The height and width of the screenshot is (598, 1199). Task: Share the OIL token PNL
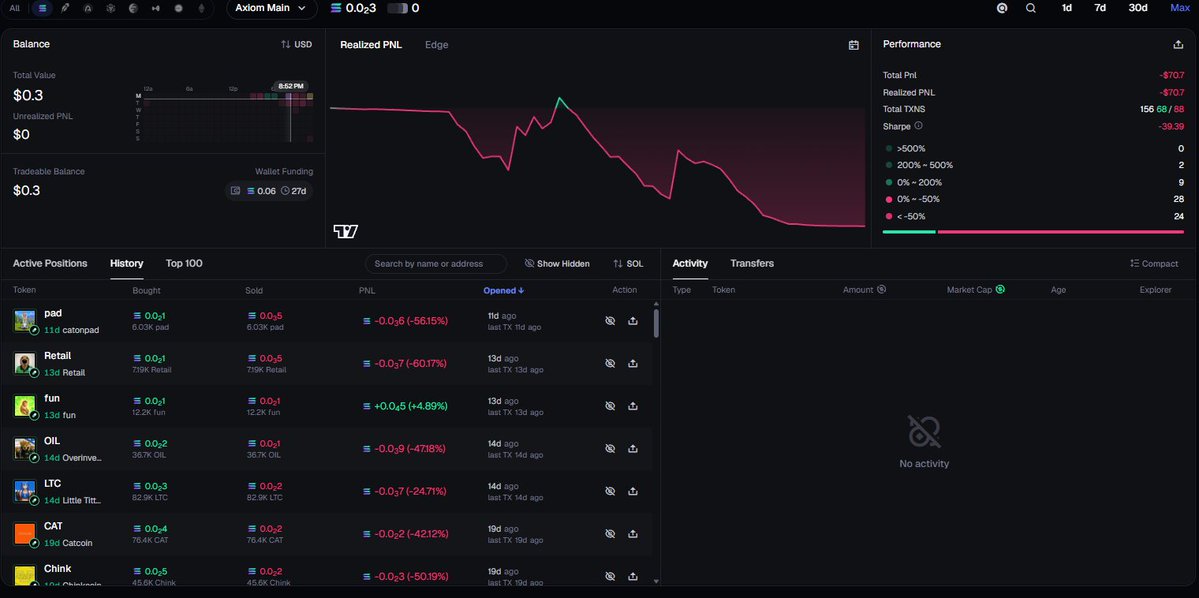click(632, 449)
